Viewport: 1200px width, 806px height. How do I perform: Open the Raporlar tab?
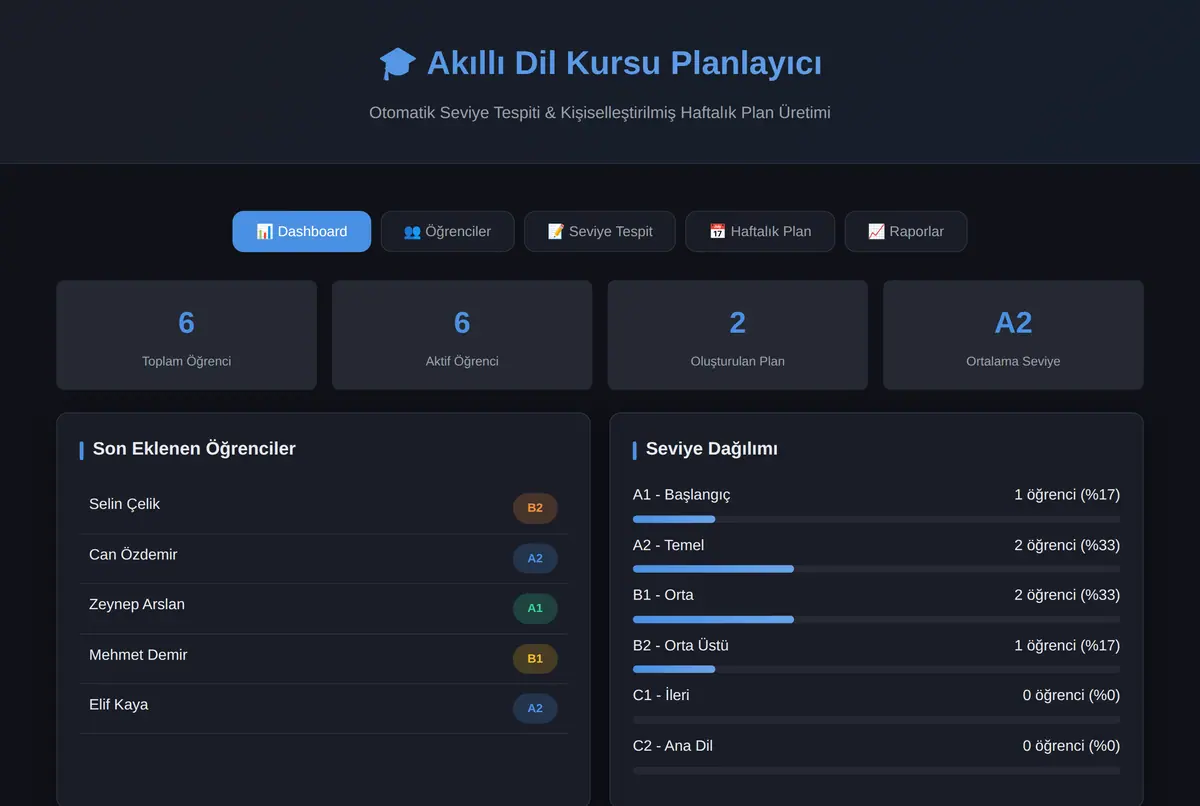pyautogui.click(x=906, y=231)
